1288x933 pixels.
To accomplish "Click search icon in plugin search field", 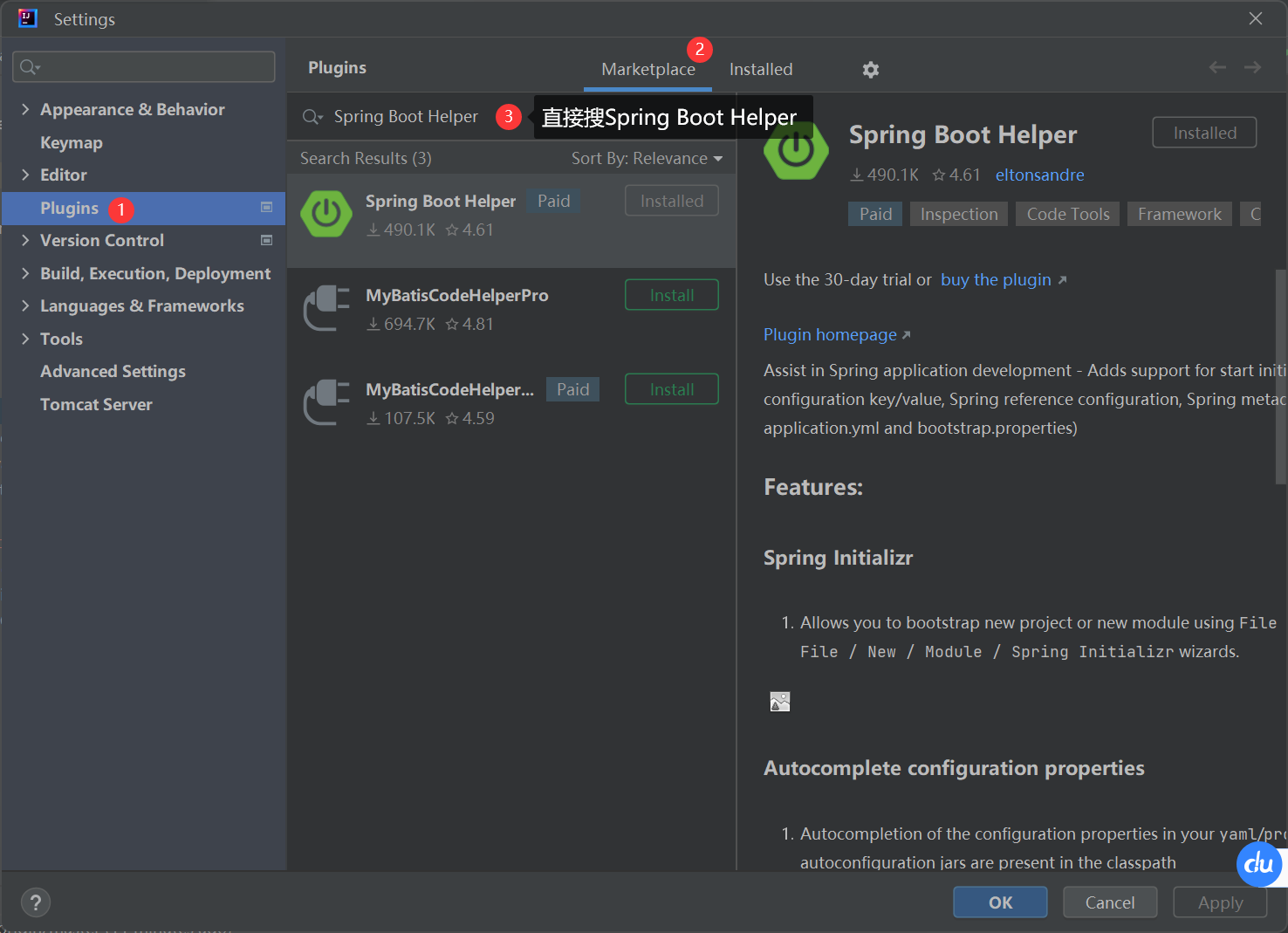I will coord(312,117).
